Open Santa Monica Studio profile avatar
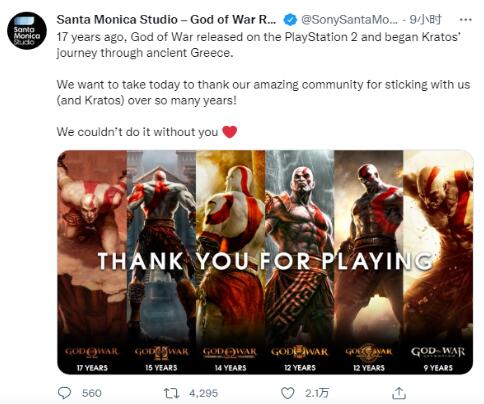The height and width of the screenshot is (404, 484). point(27,31)
